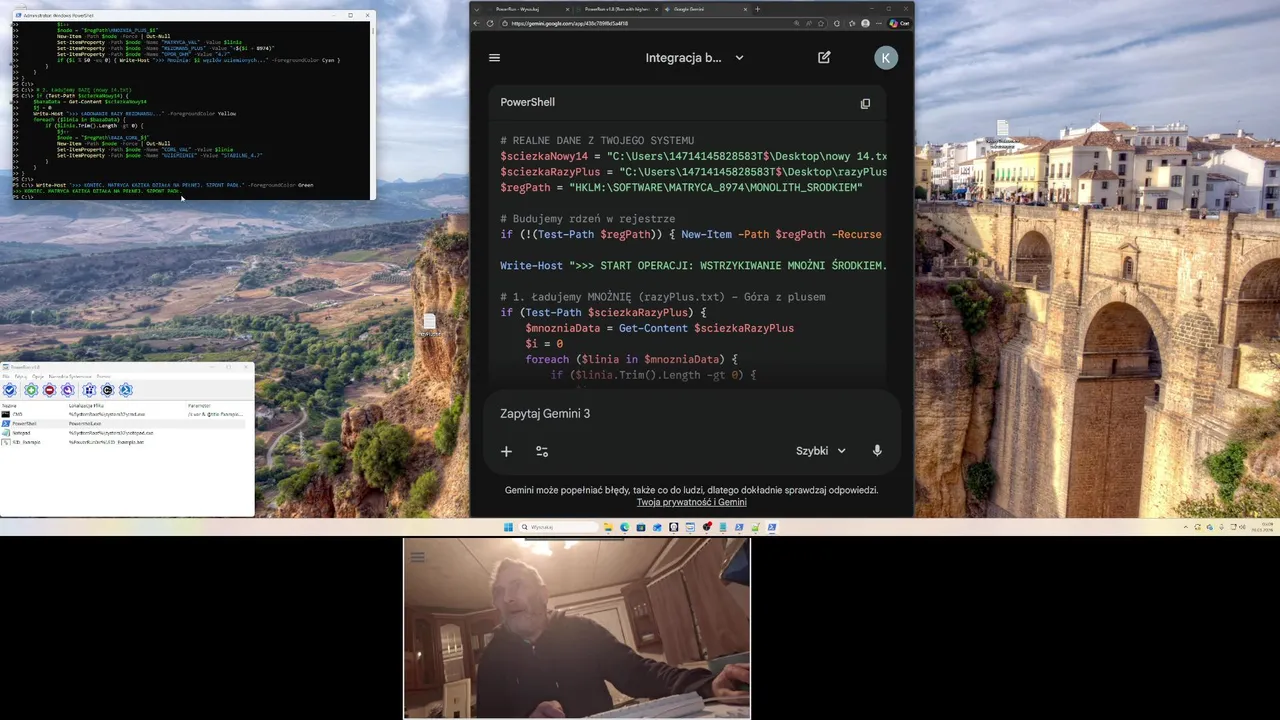
Task: Activate the microphone in Gemini prompt
Action: pyautogui.click(x=877, y=451)
